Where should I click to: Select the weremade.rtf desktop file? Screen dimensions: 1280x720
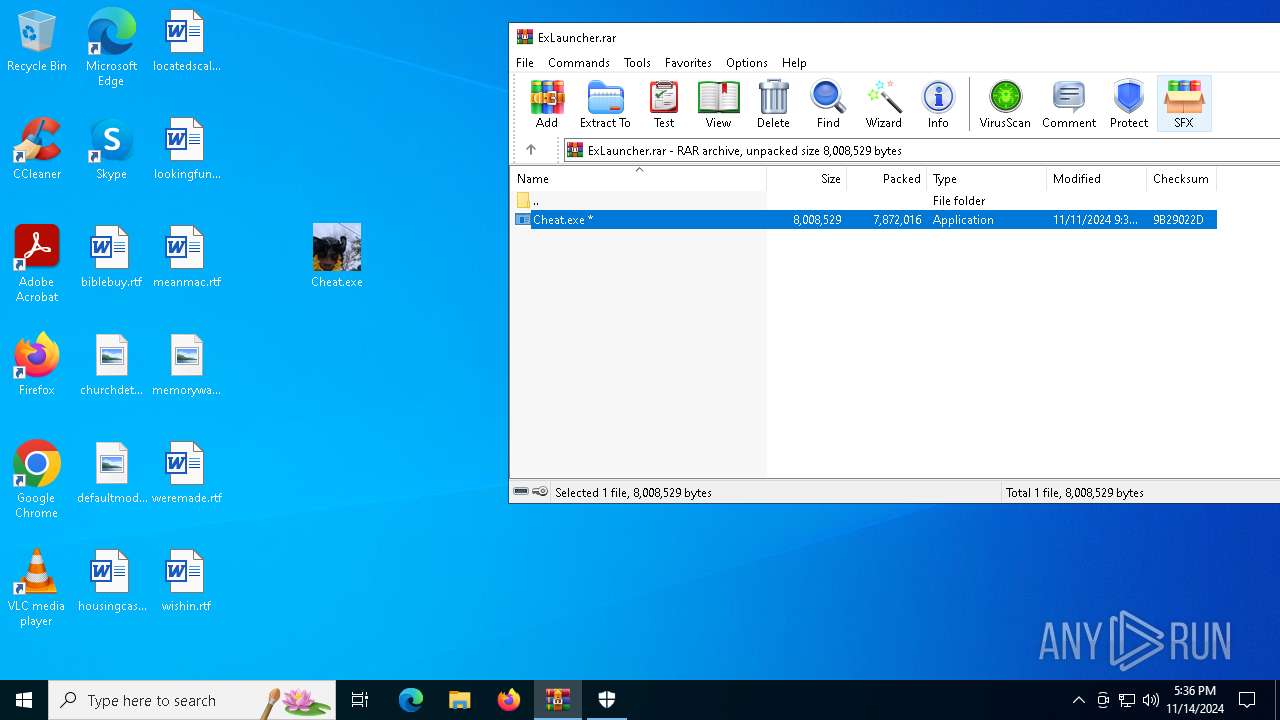(x=186, y=473)
